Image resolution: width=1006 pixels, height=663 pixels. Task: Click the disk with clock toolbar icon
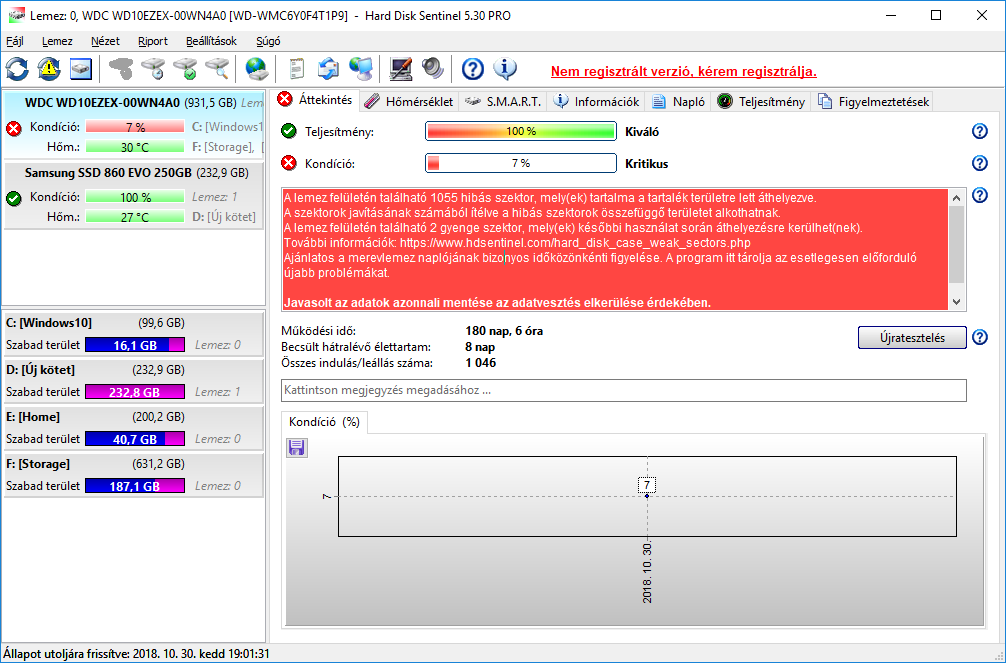(153, 69)
